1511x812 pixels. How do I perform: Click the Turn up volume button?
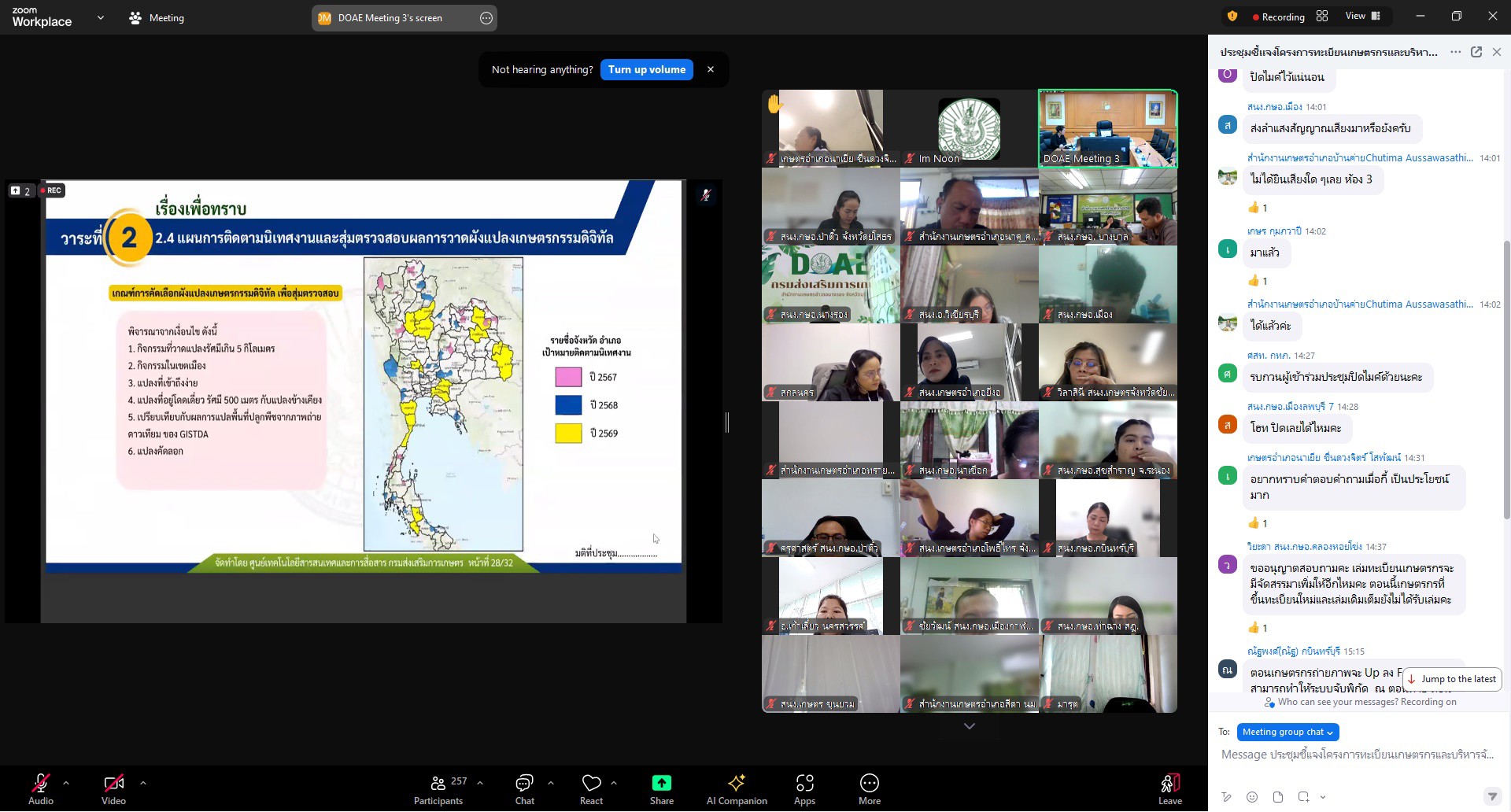[x=646, y=70]
